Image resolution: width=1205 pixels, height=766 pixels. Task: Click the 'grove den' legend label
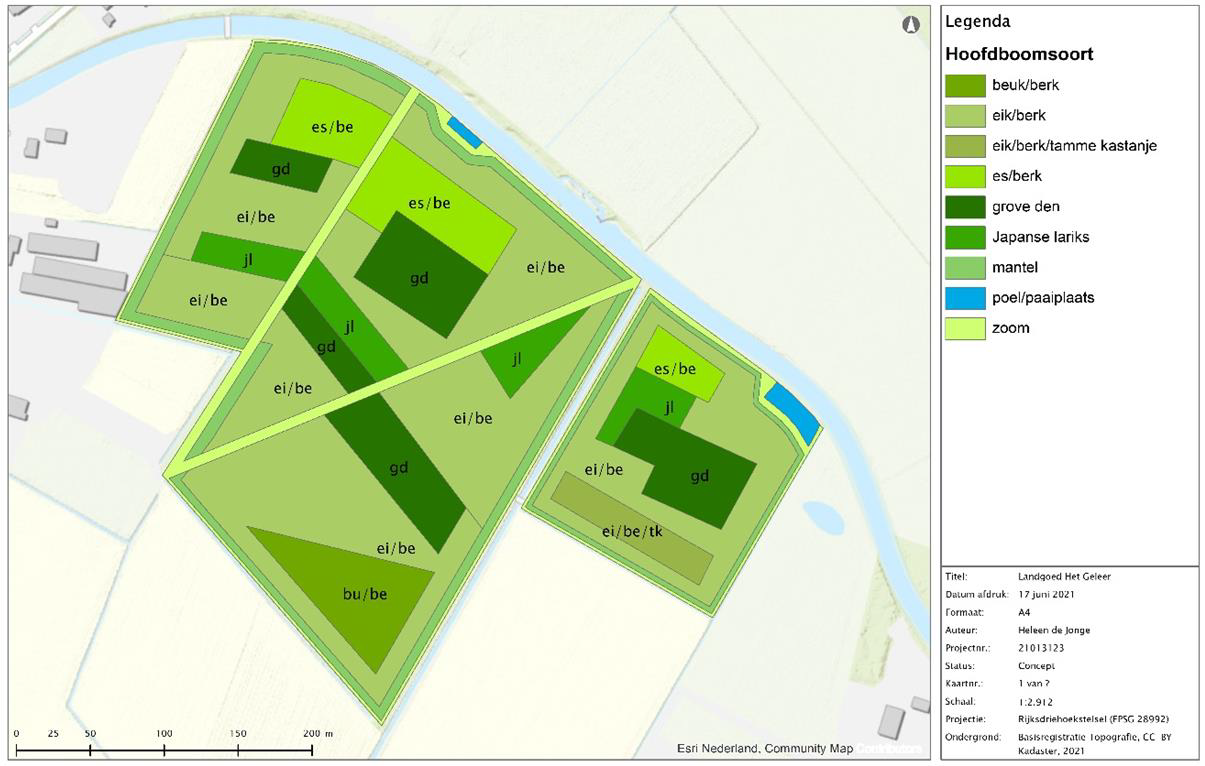1026,207
